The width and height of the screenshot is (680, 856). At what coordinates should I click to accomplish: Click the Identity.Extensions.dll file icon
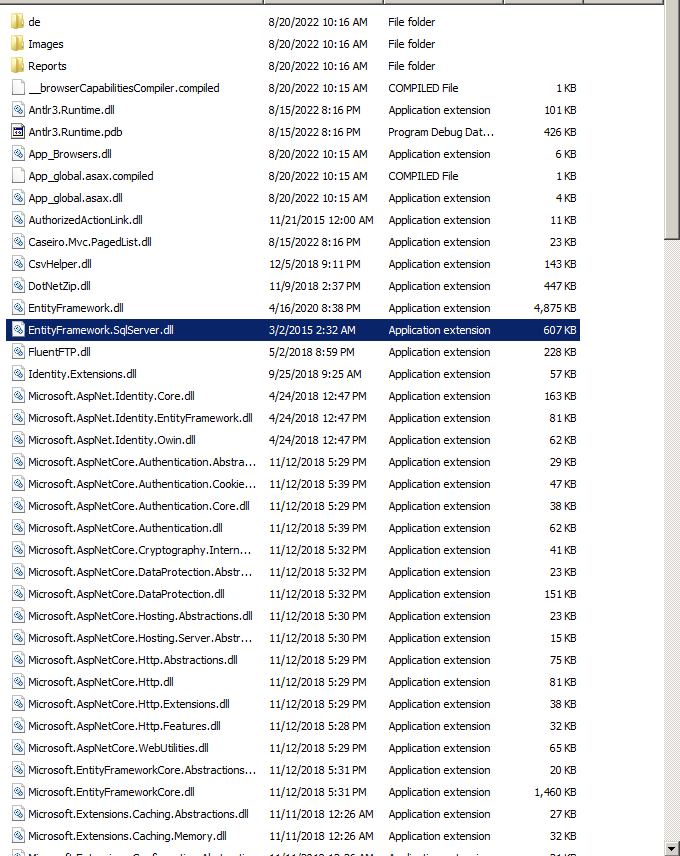[x=18, y=374]
